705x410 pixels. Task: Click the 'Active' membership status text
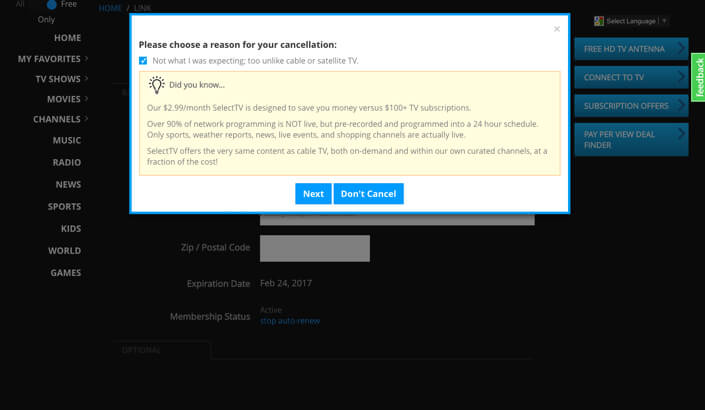pyautogui.click(x=271, y=310)
